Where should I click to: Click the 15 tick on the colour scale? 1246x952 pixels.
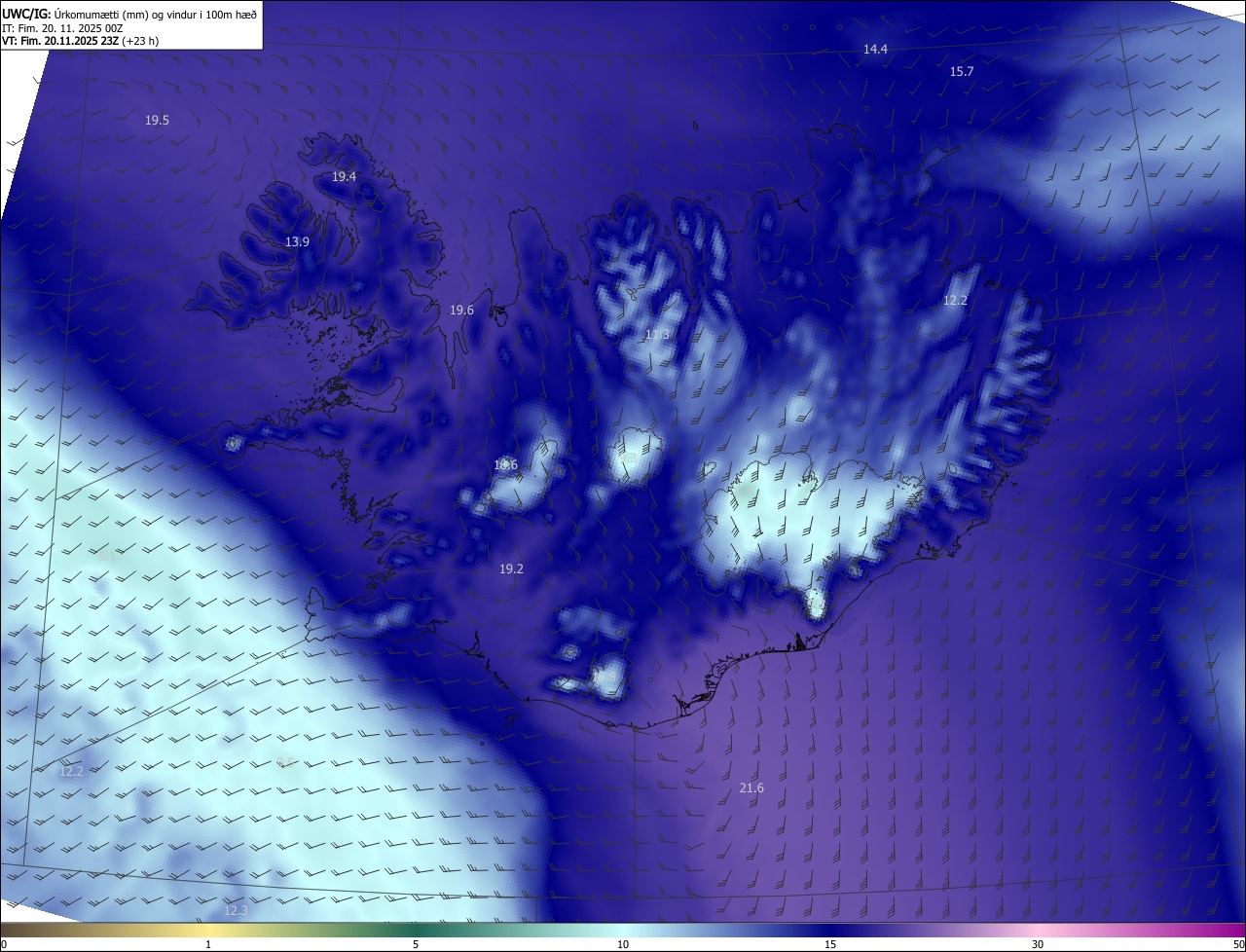point(830,945)
